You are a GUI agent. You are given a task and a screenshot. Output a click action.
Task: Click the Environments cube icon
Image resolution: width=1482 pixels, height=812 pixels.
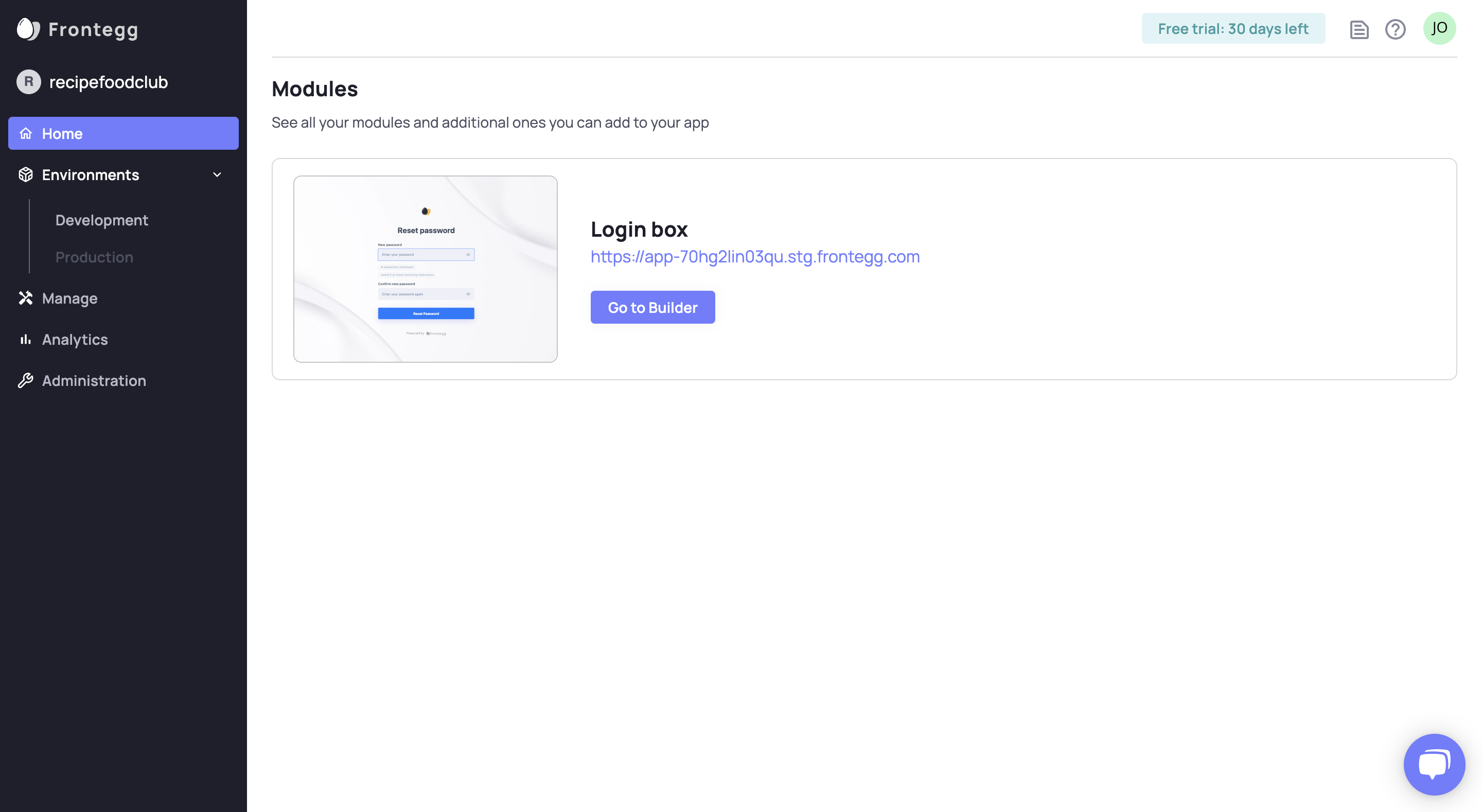pos(26,174)
